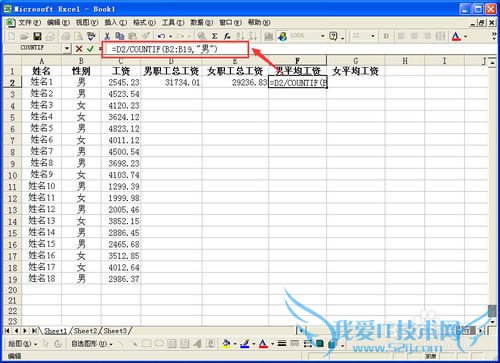Apply drawing toolbar line color brush swatch
This screenshot has height=363, width=500.
tap(245, 343)
